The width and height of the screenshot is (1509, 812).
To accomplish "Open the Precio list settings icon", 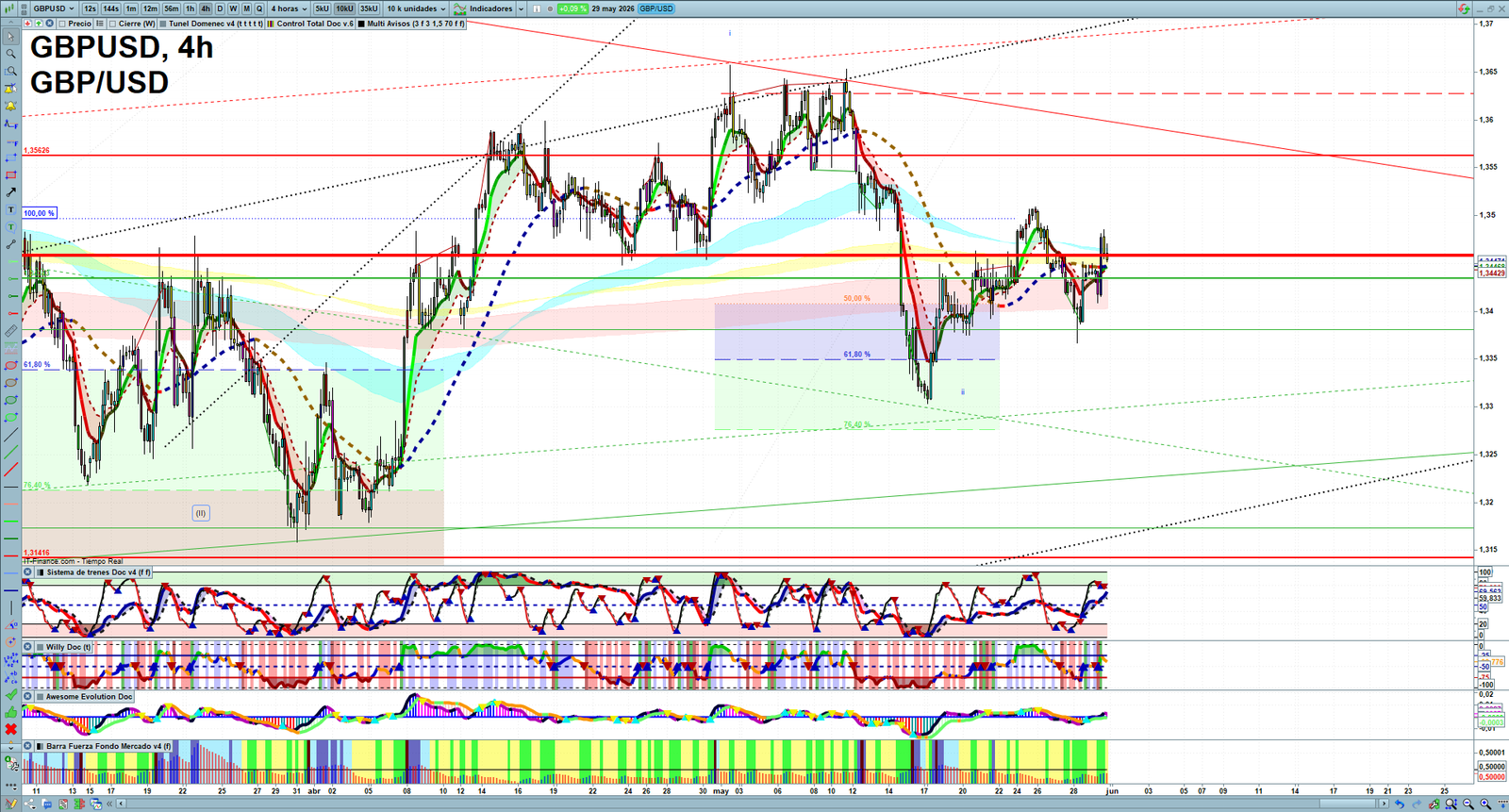I will coord(100,24).
